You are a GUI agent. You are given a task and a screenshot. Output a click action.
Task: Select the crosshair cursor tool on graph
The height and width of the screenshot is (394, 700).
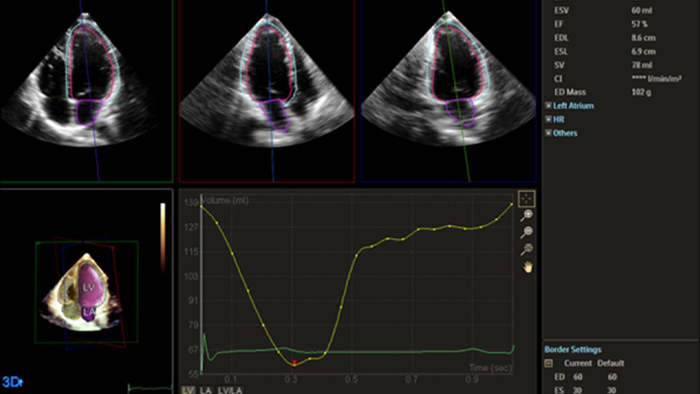(527, 199)
